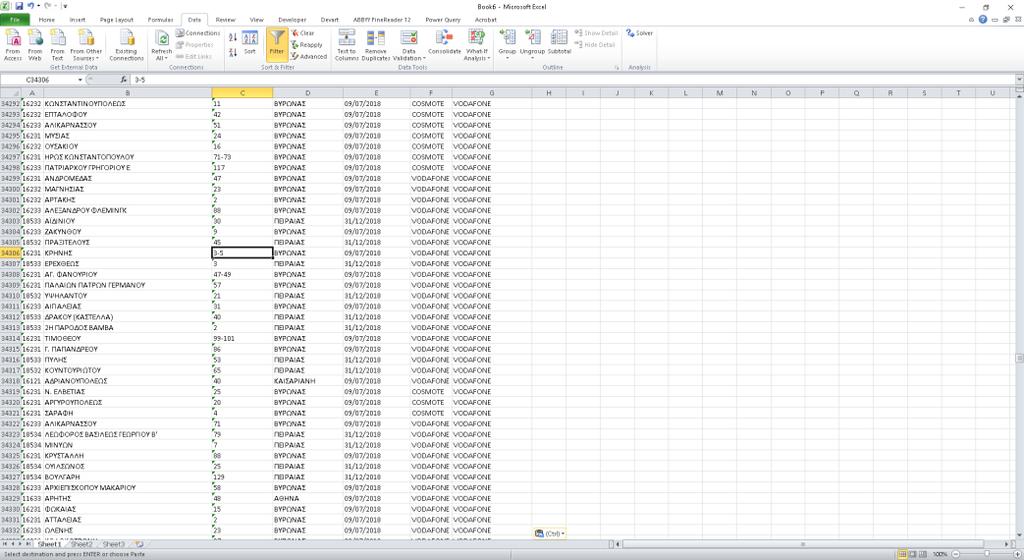
Task: Open Existing Connections
Action: click(x=126, y=45)
